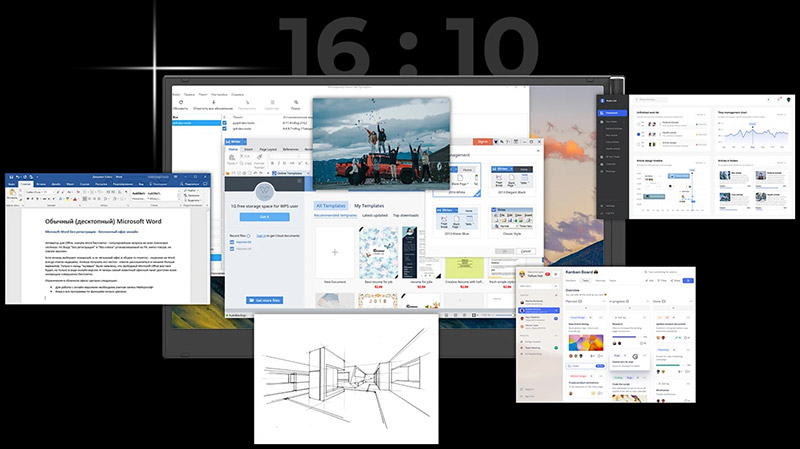Screen dimensions: 800x449
Task: Click the 'Top downloads' template filter
Action: (406, 215)
